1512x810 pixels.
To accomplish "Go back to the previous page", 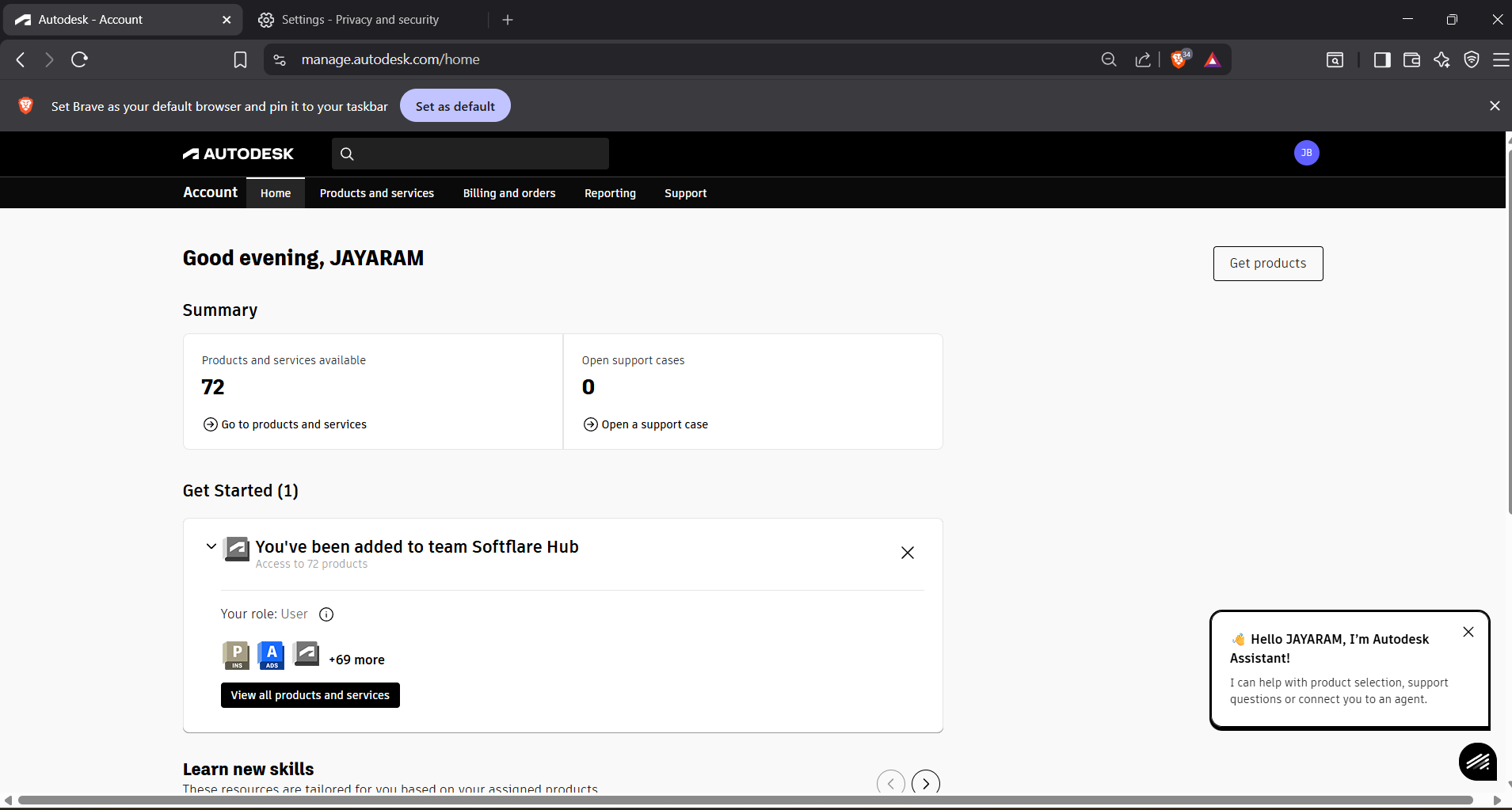I will [21, 59].
